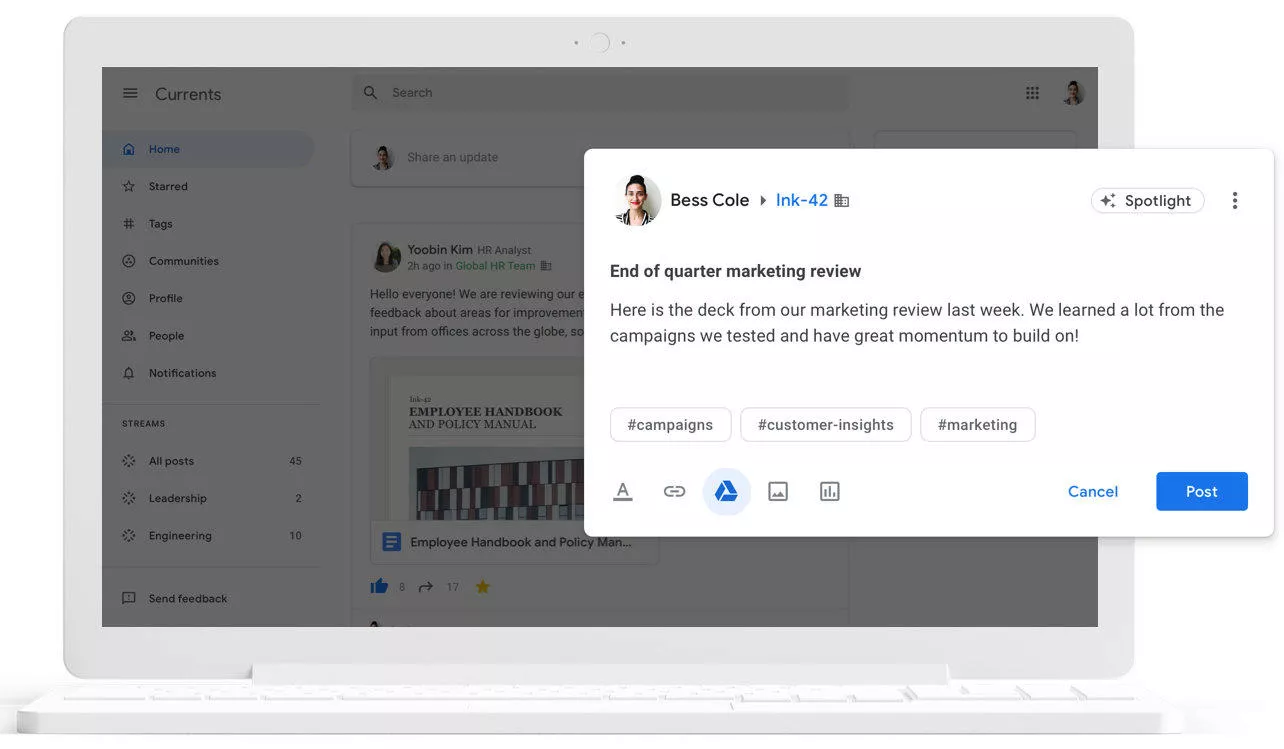This screenshot has width=1284, height=749.
Task: Add a poll using the chart icon
Action: pyautogui.click(x=830, y=491)
